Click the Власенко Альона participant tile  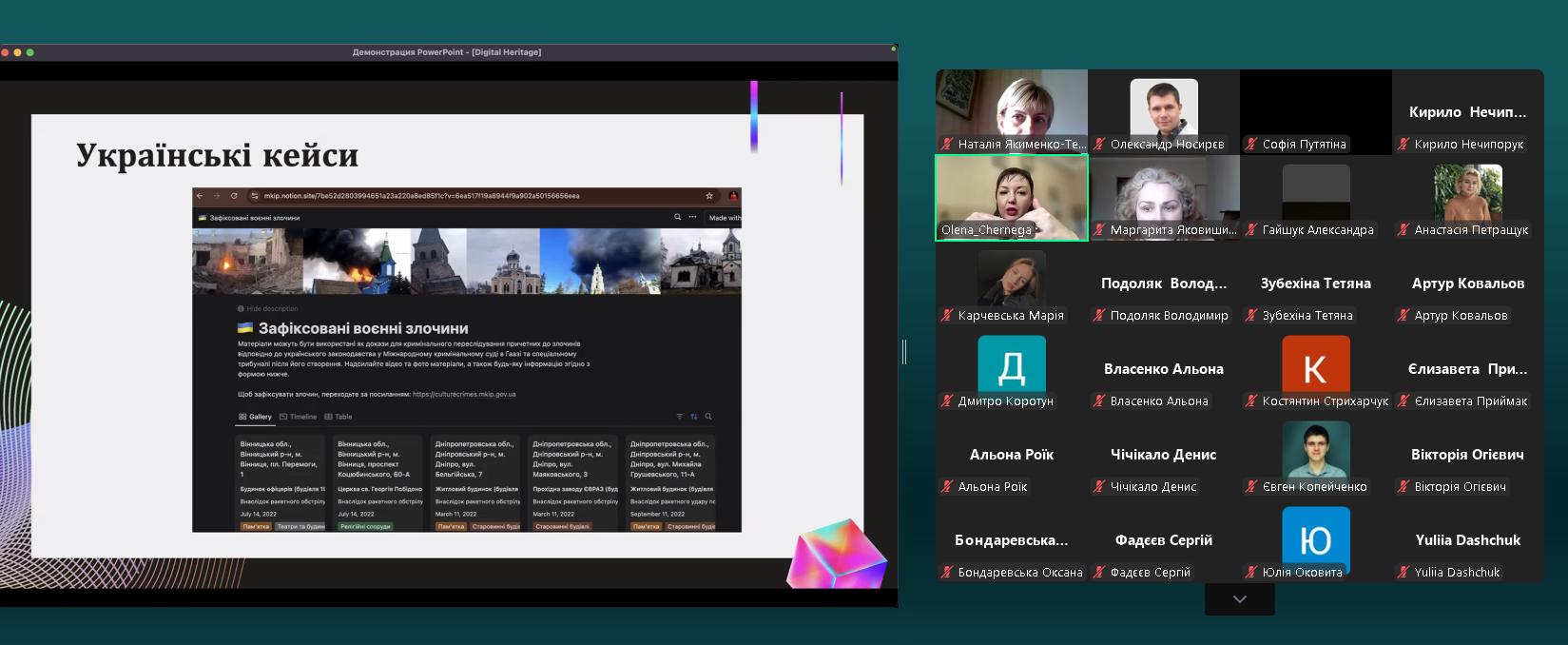click(1164, 369)
